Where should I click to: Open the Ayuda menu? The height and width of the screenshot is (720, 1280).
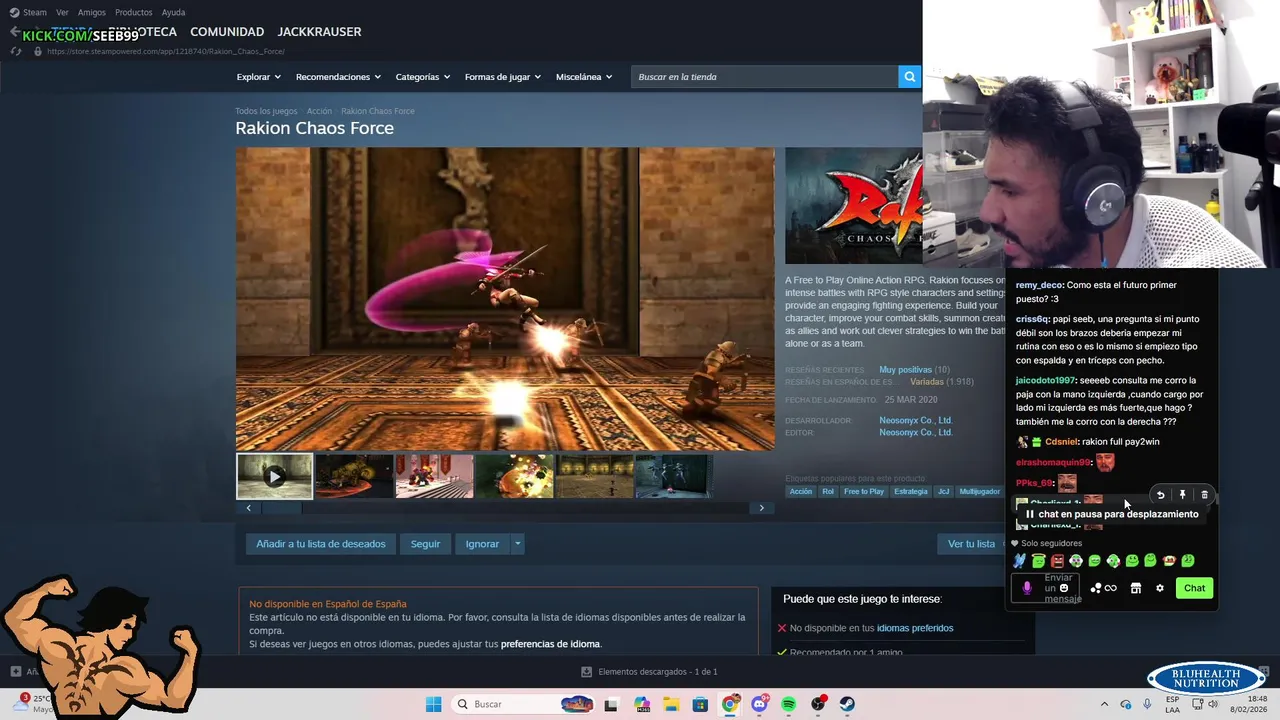(173, 12)
